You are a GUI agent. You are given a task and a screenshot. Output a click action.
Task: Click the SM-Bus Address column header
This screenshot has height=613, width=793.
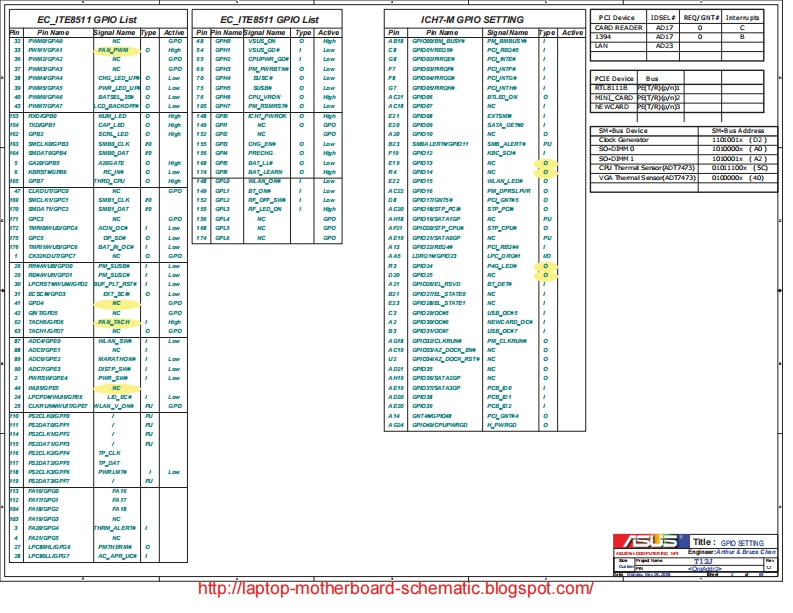[x=737, y=131]
